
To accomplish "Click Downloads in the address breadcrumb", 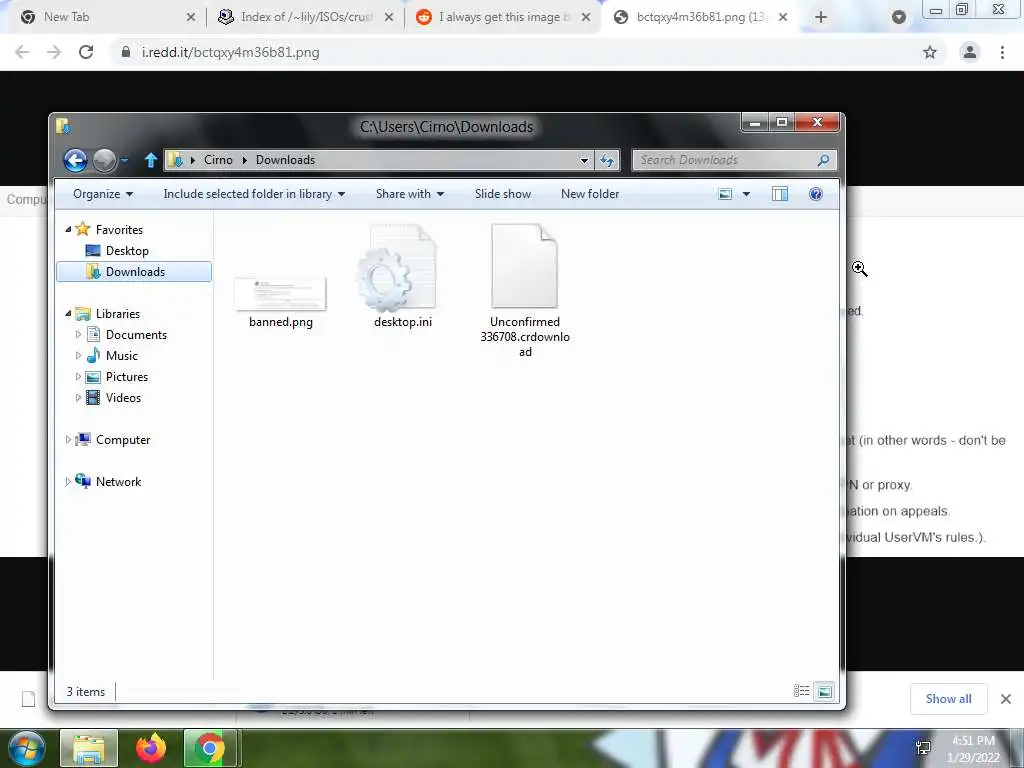I will click(x=285, y=160).
